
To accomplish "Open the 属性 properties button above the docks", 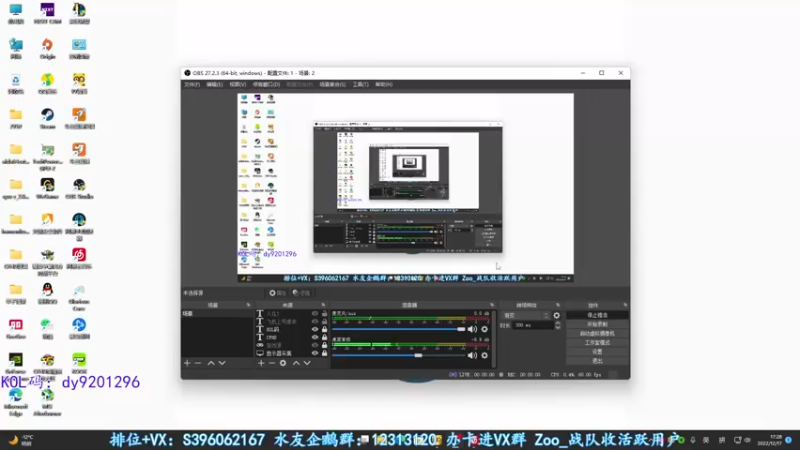I will tap(278, 293).
